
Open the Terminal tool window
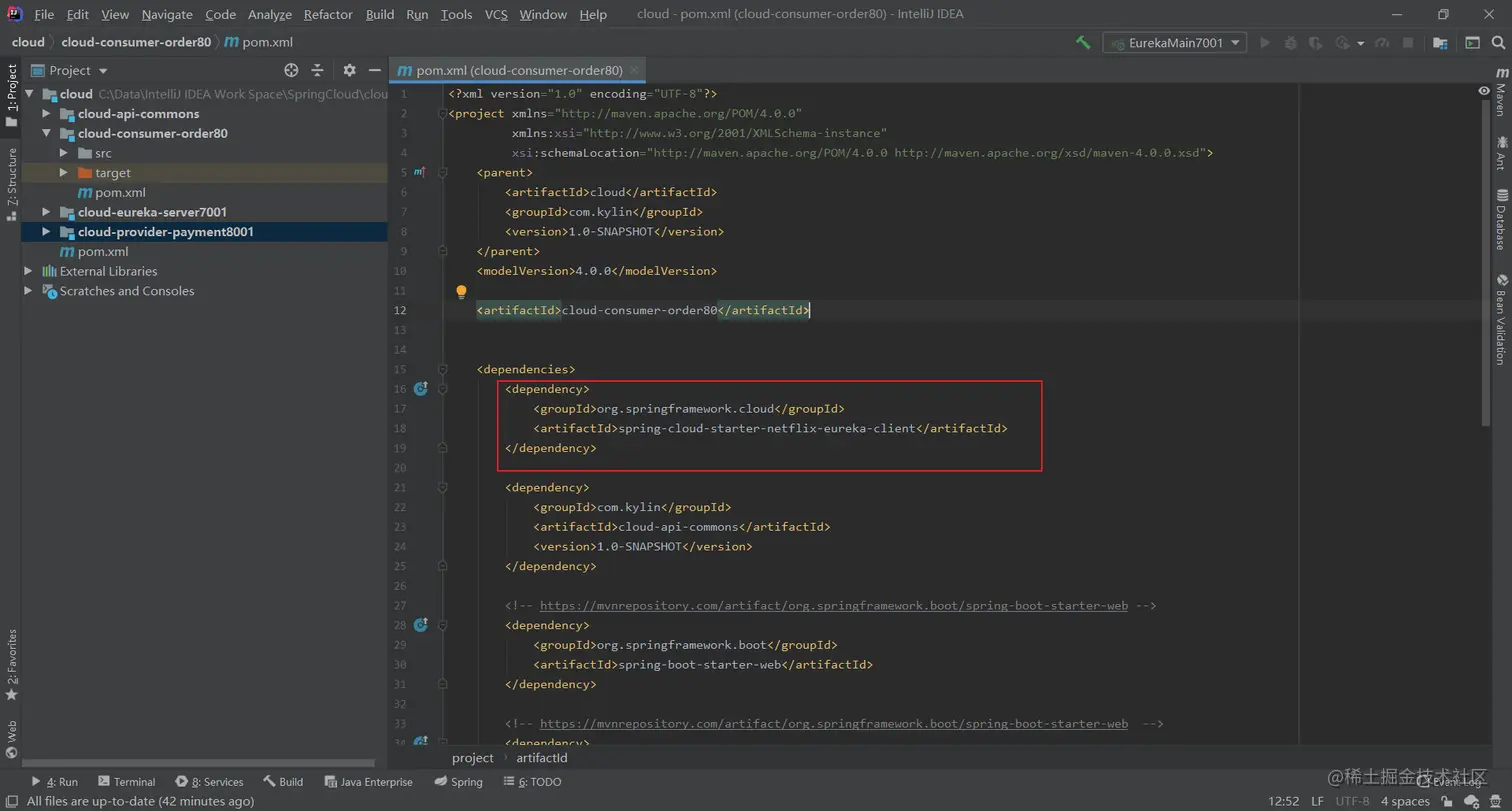pos(126,782)
